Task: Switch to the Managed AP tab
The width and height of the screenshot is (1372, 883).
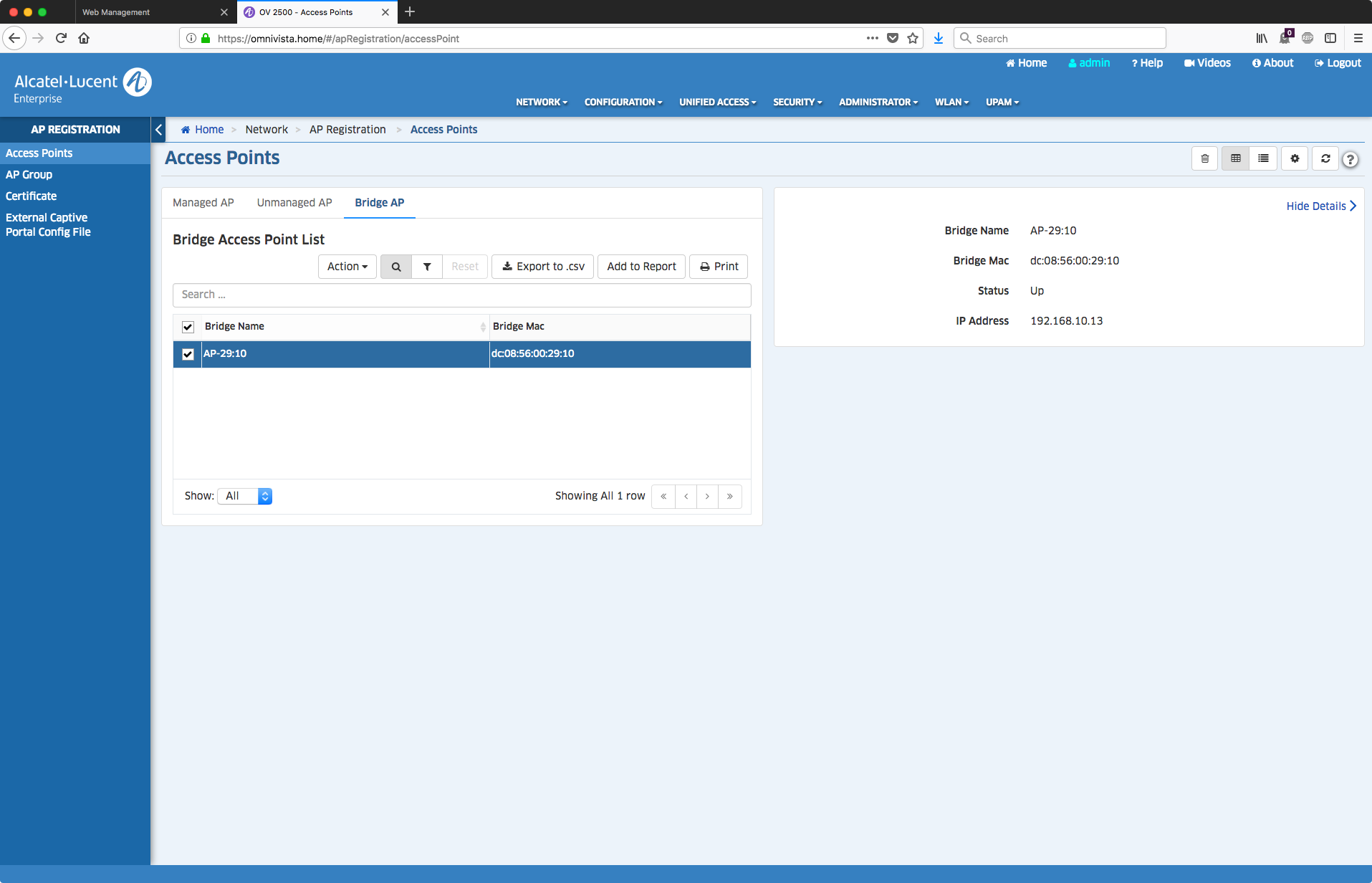Action: tap(203, 203)
